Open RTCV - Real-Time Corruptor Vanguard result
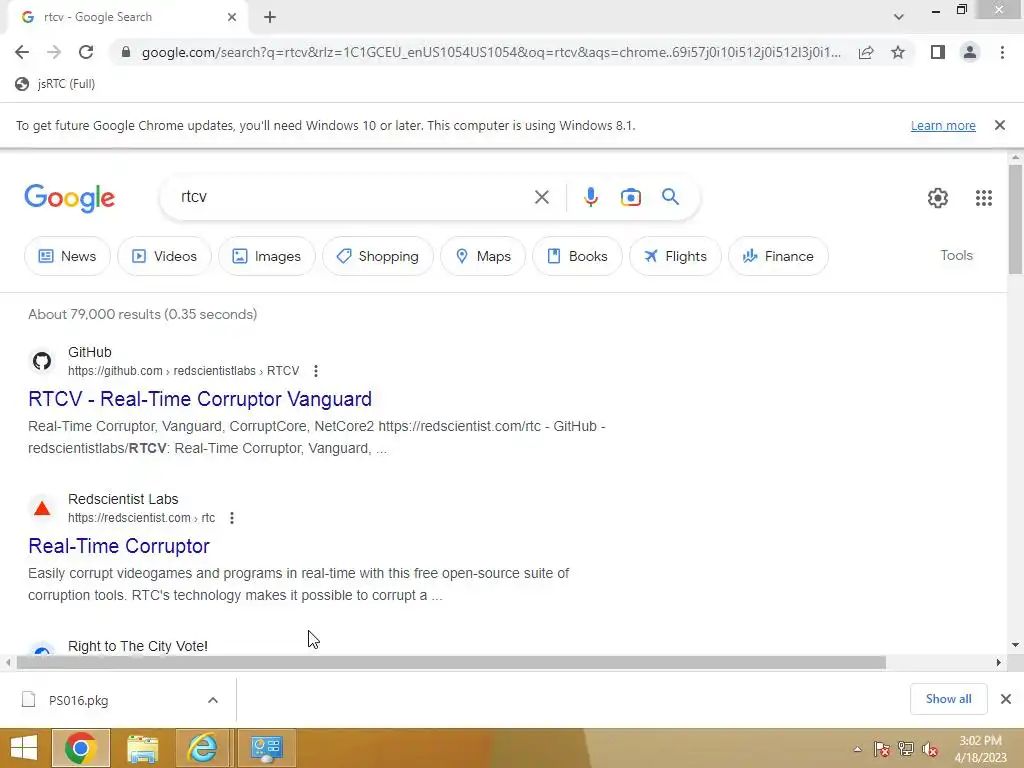This screenshot has height=768, width=1024. [x=200, y=399]
